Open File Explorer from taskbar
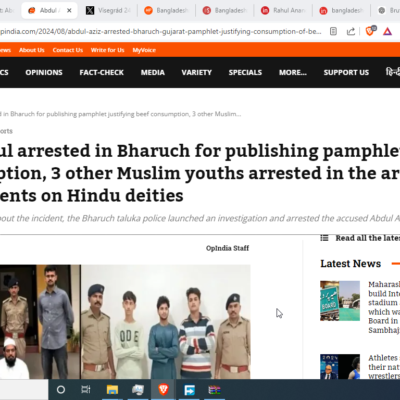Image resolution: width=400 pixels, height=400 pixels. click(112, 389)
